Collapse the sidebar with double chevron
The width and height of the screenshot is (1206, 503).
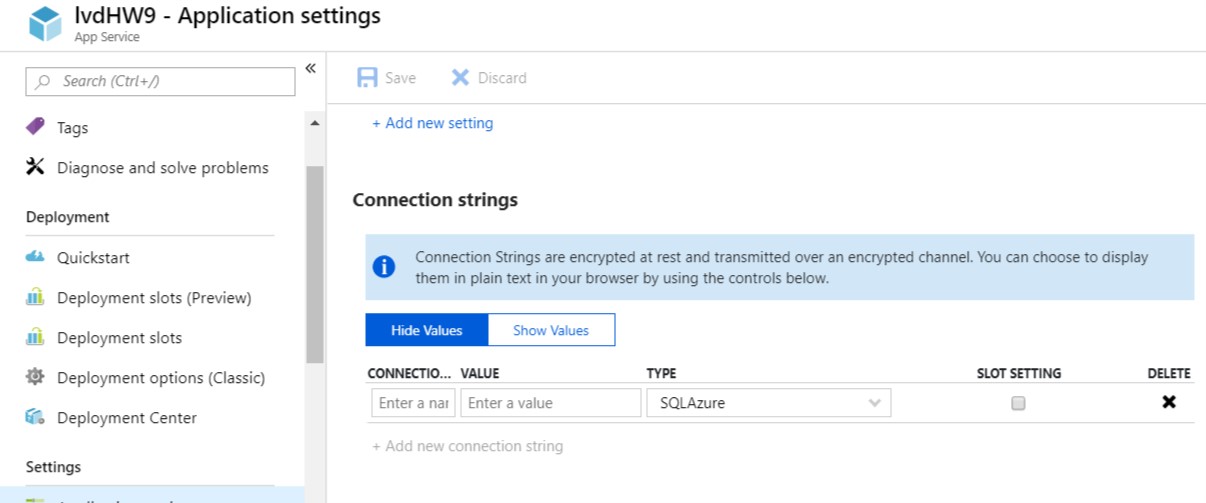310,68
